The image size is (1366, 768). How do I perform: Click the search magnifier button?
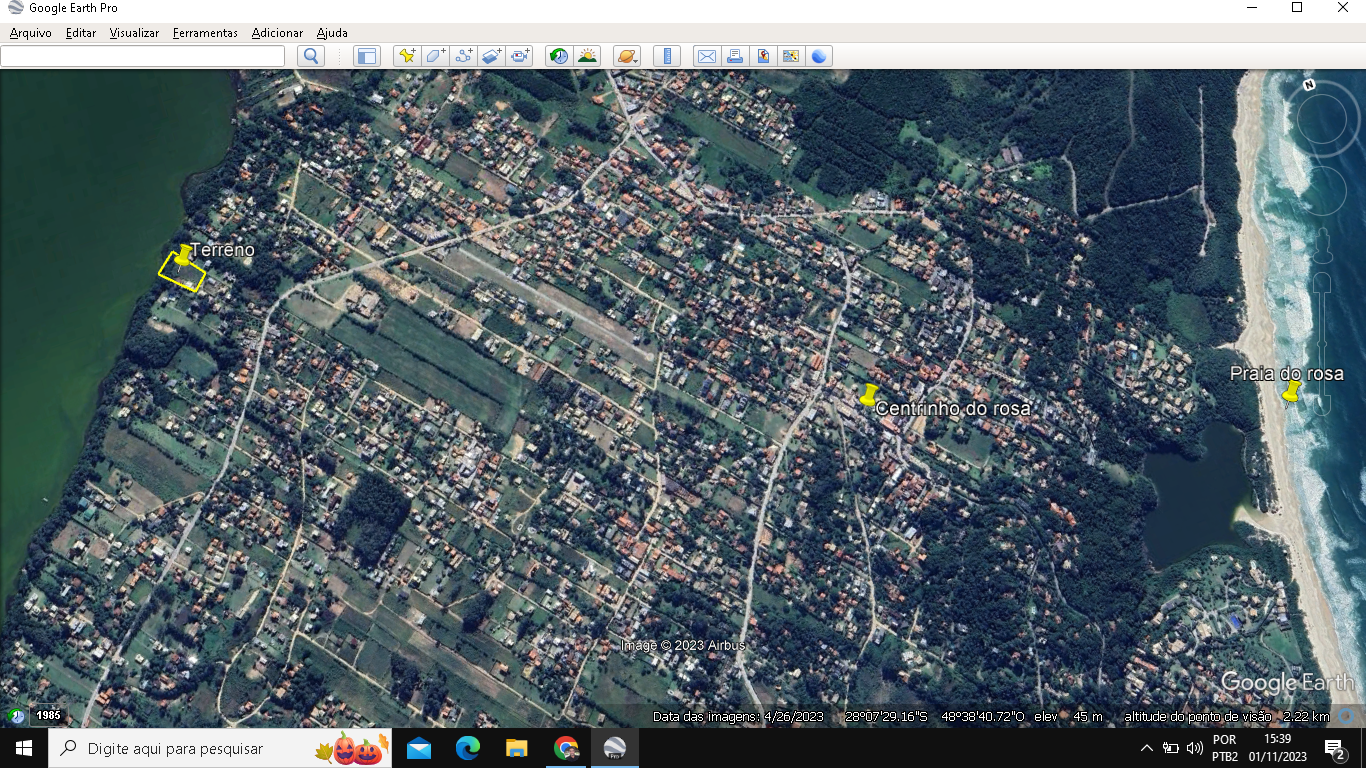311,56
